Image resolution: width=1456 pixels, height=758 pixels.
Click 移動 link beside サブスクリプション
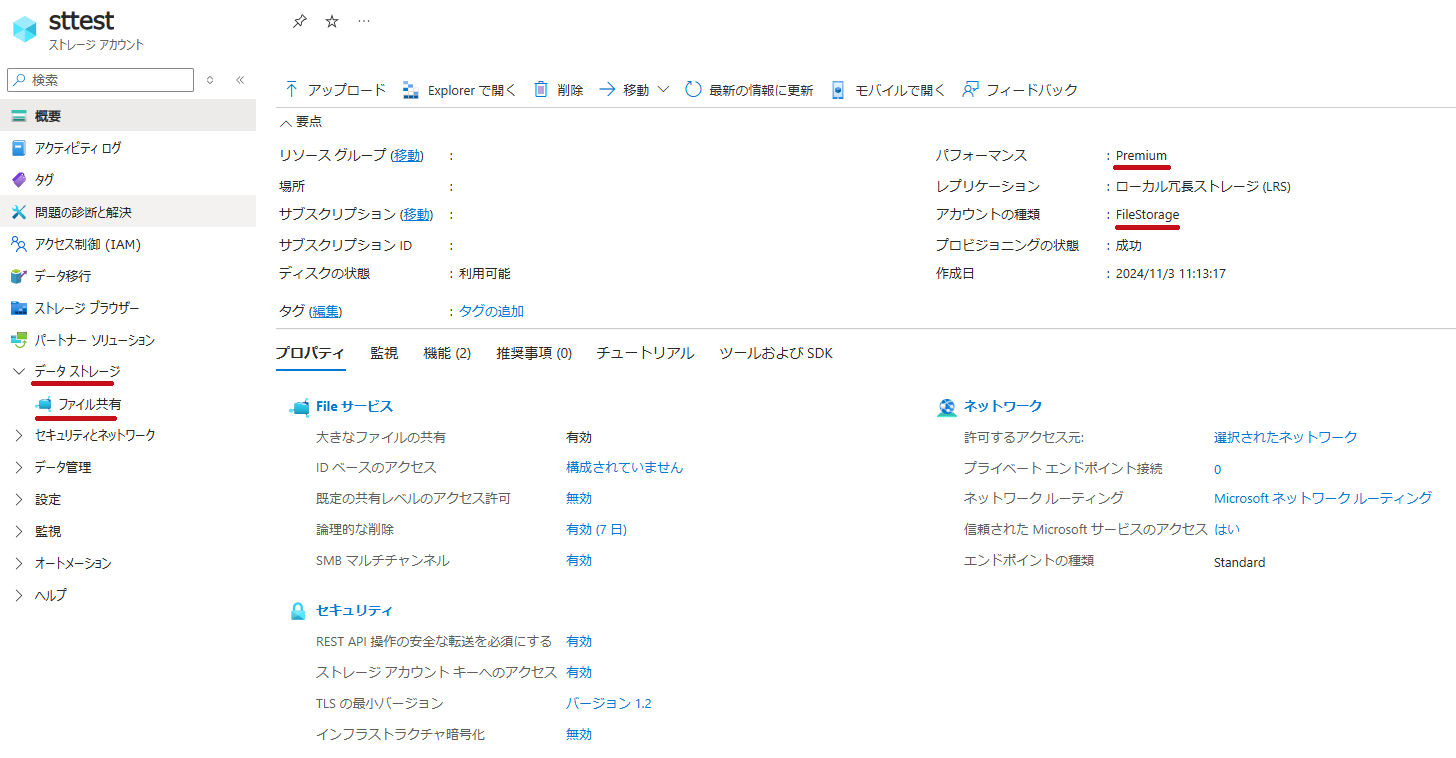418,214
